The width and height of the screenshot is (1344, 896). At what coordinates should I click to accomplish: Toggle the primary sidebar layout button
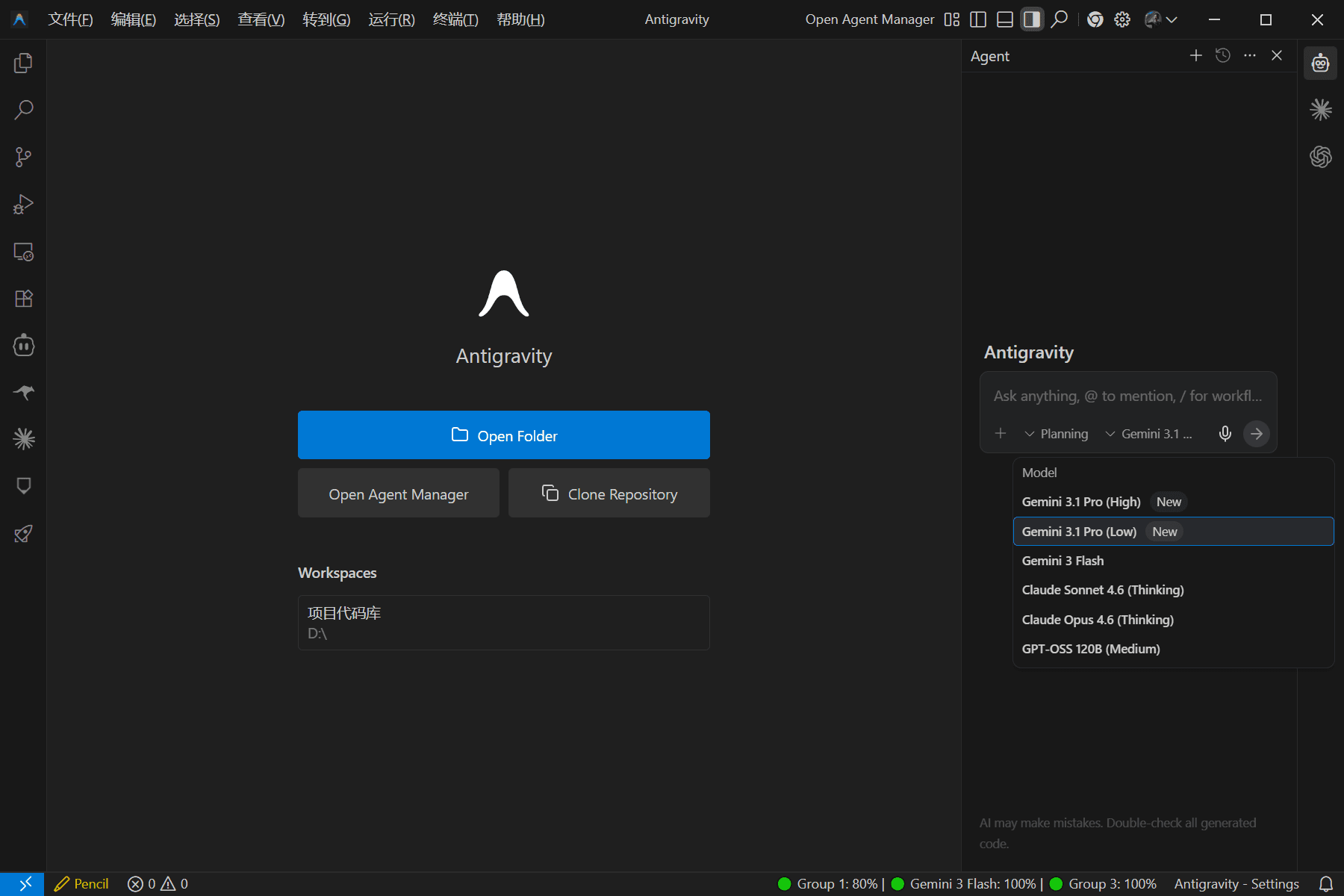(978, 19)
